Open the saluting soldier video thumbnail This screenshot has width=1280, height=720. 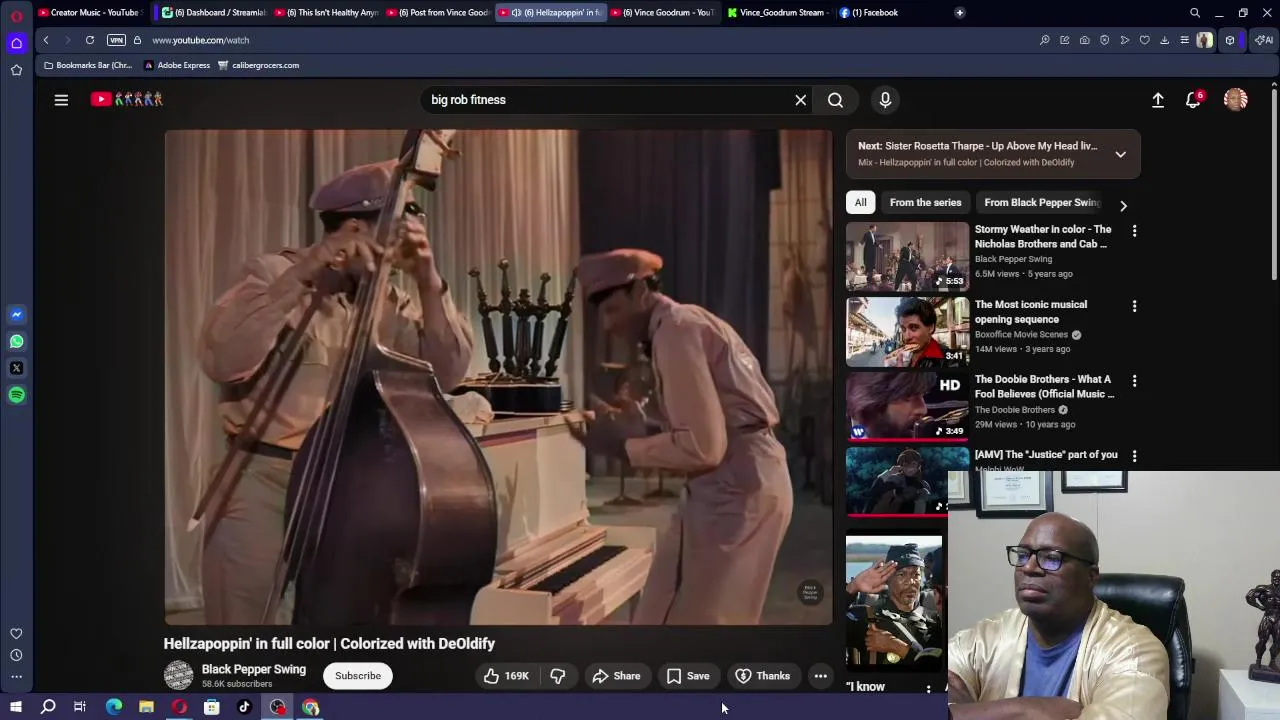pos(894,600)
